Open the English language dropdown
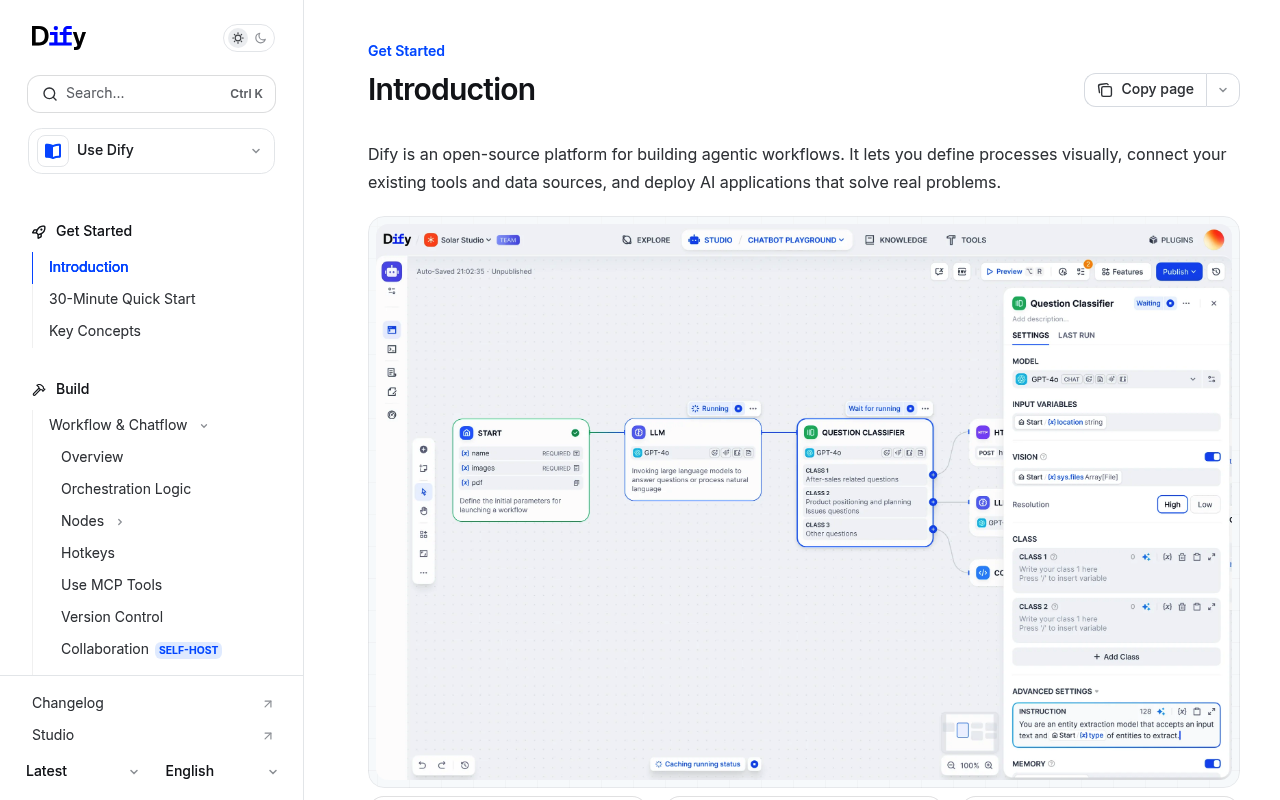The image size is (1280, 800). click(x=221, y=771)
